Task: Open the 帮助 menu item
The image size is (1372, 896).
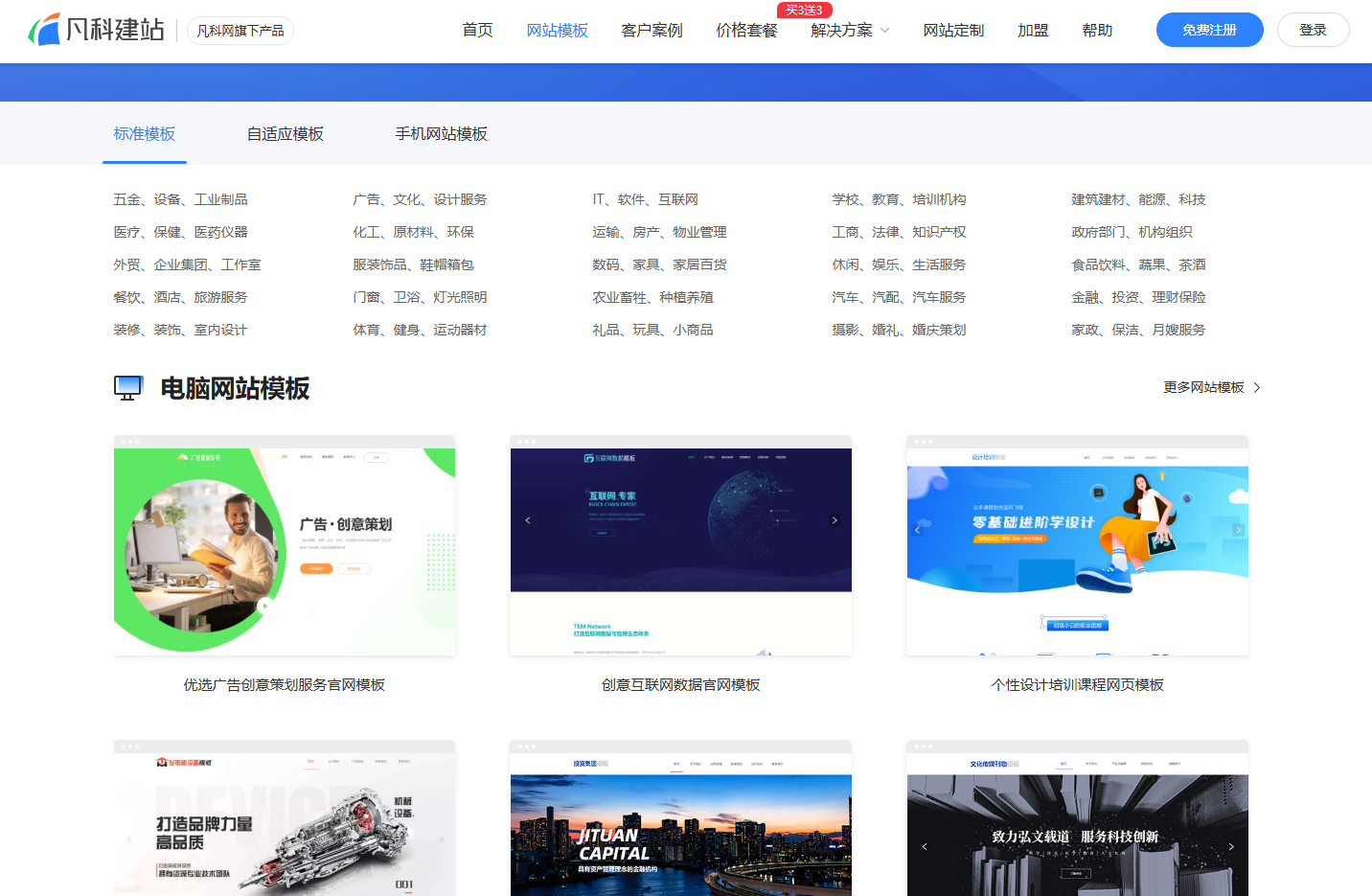Action: click(1097, 31)
